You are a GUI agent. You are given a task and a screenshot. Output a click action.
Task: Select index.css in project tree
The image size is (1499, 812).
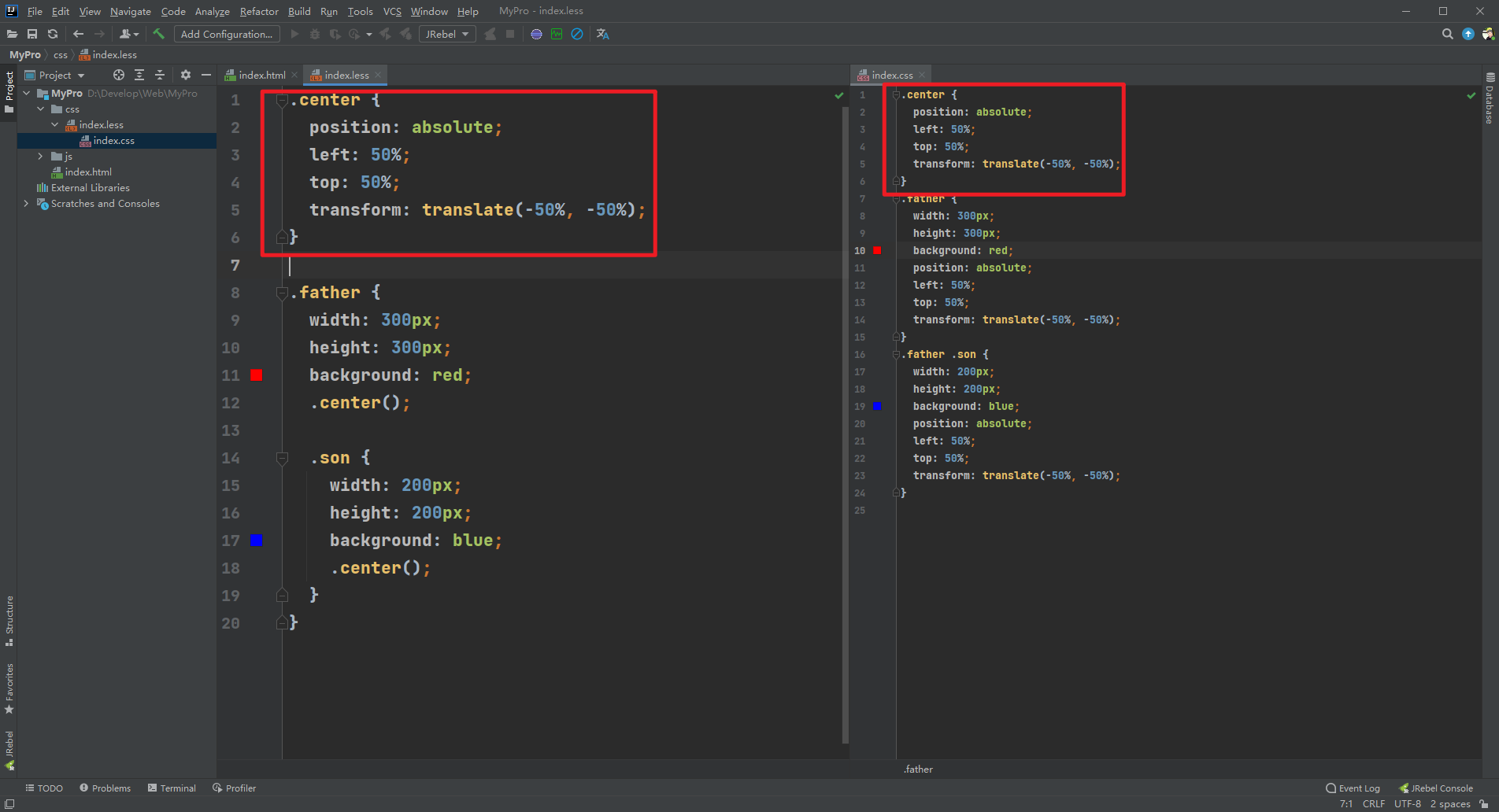(113, 140)
